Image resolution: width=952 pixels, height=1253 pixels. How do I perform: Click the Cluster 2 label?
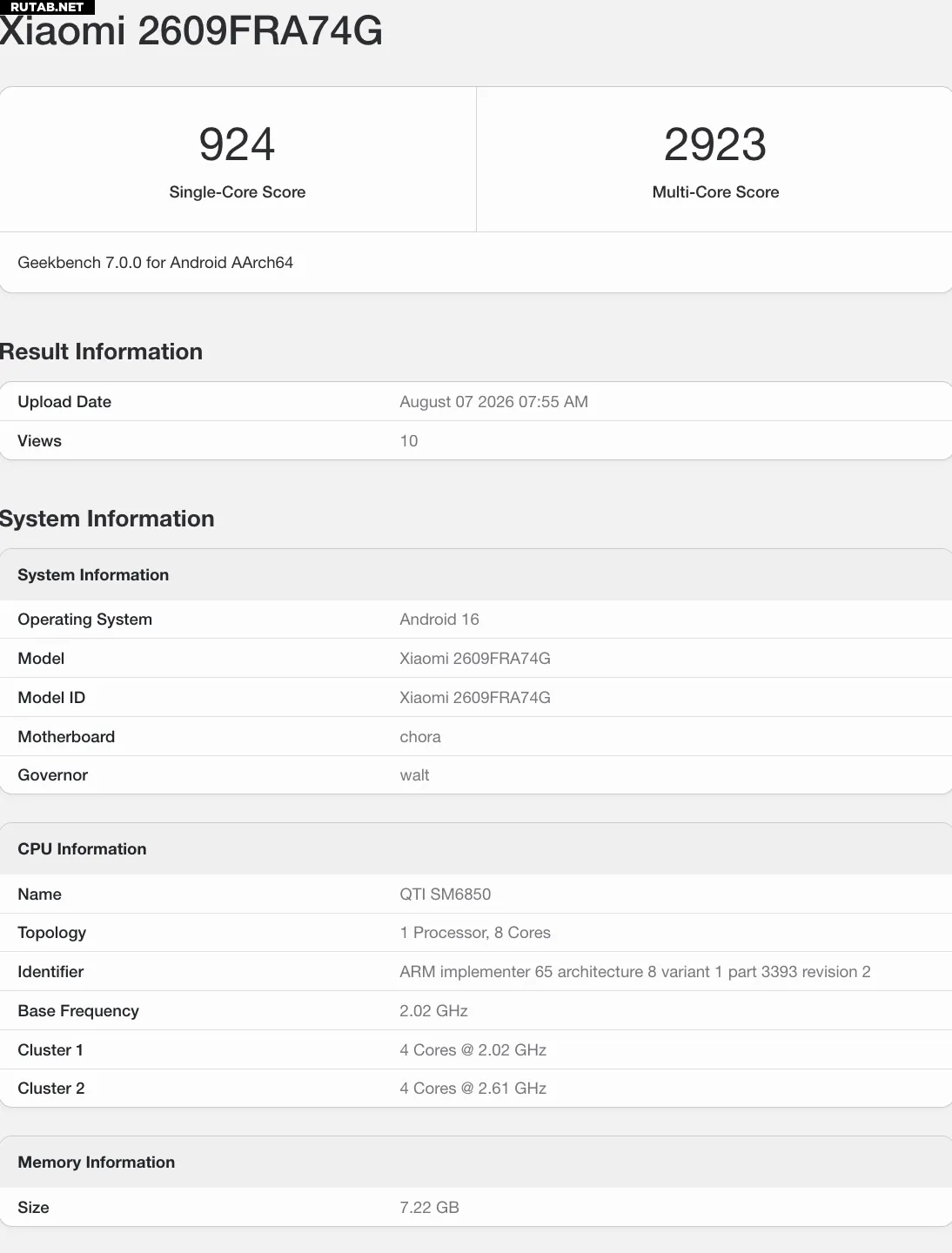[x=51, y=1089]
